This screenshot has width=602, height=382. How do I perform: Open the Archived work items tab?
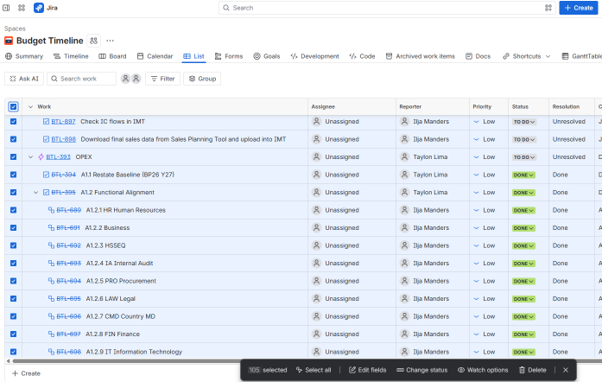pyautogui.click(x=420, y=56)
